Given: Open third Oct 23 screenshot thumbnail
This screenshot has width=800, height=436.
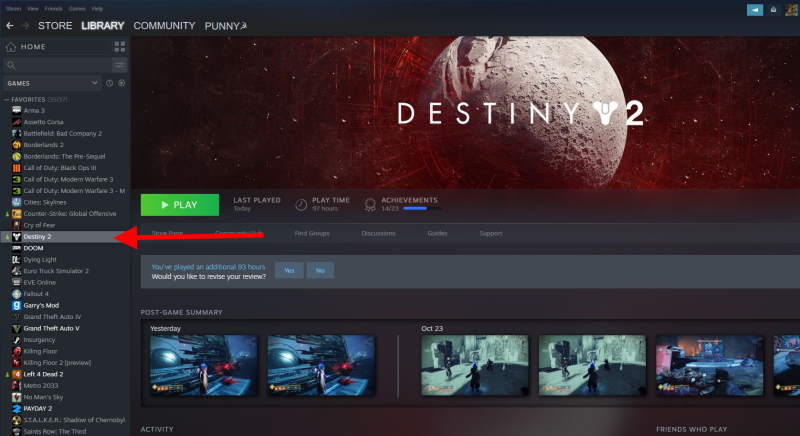Looking at the screenshot, I should tap(710, 366).
